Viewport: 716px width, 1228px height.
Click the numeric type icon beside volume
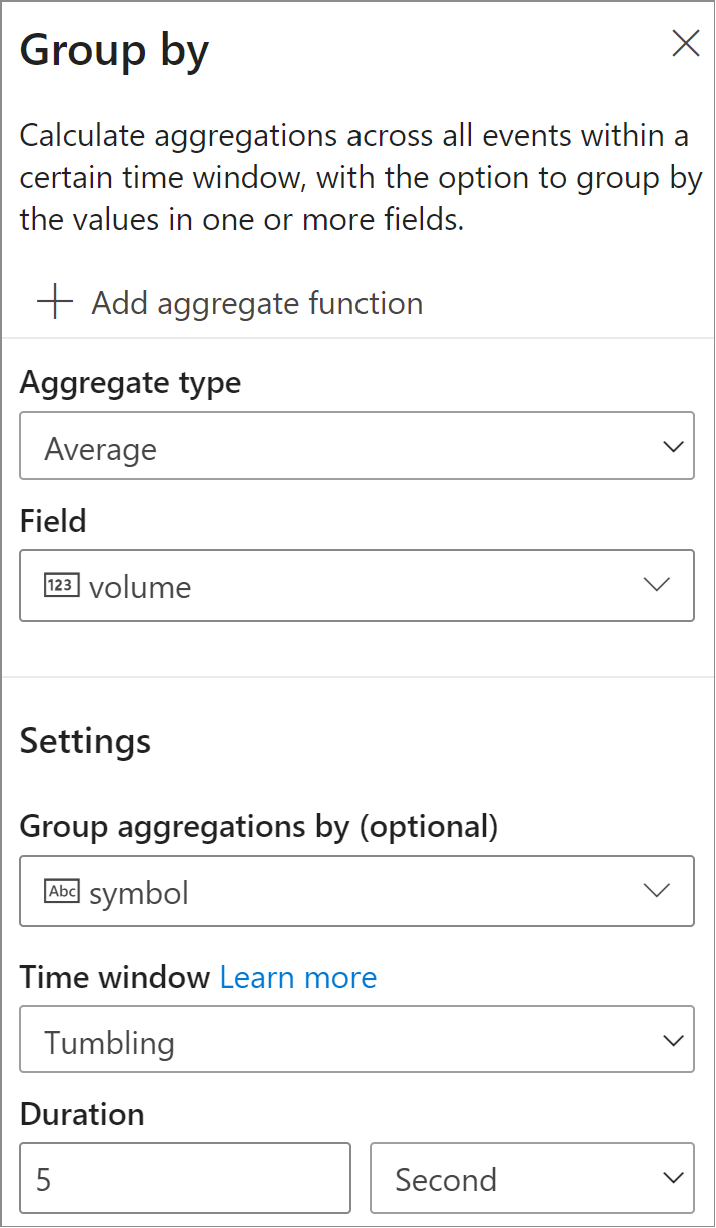click(x=61, y=586)
